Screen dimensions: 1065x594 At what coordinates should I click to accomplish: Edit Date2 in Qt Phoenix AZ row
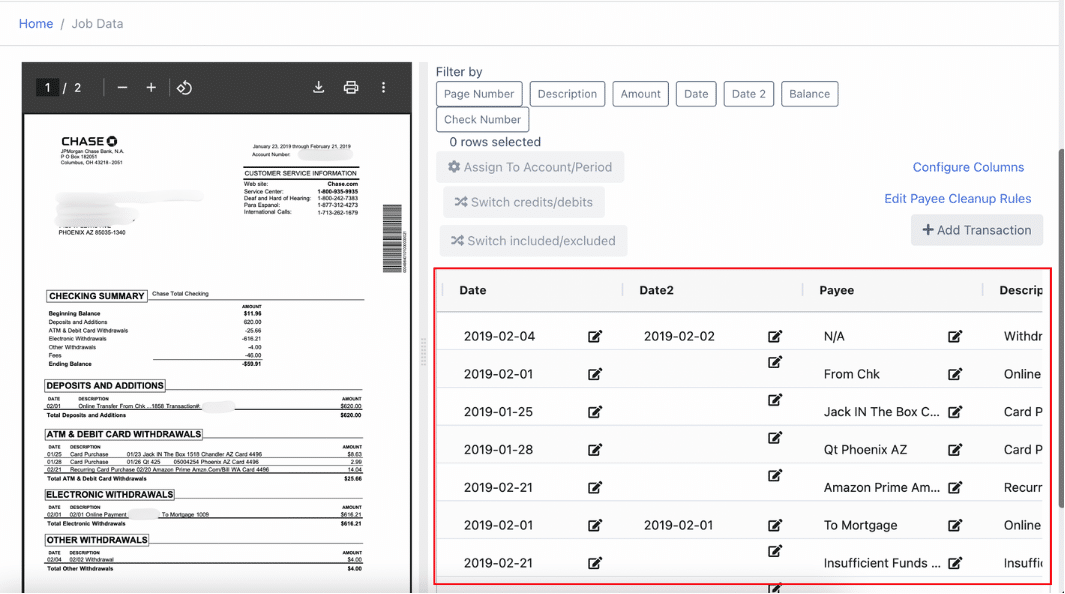[775, 438]
